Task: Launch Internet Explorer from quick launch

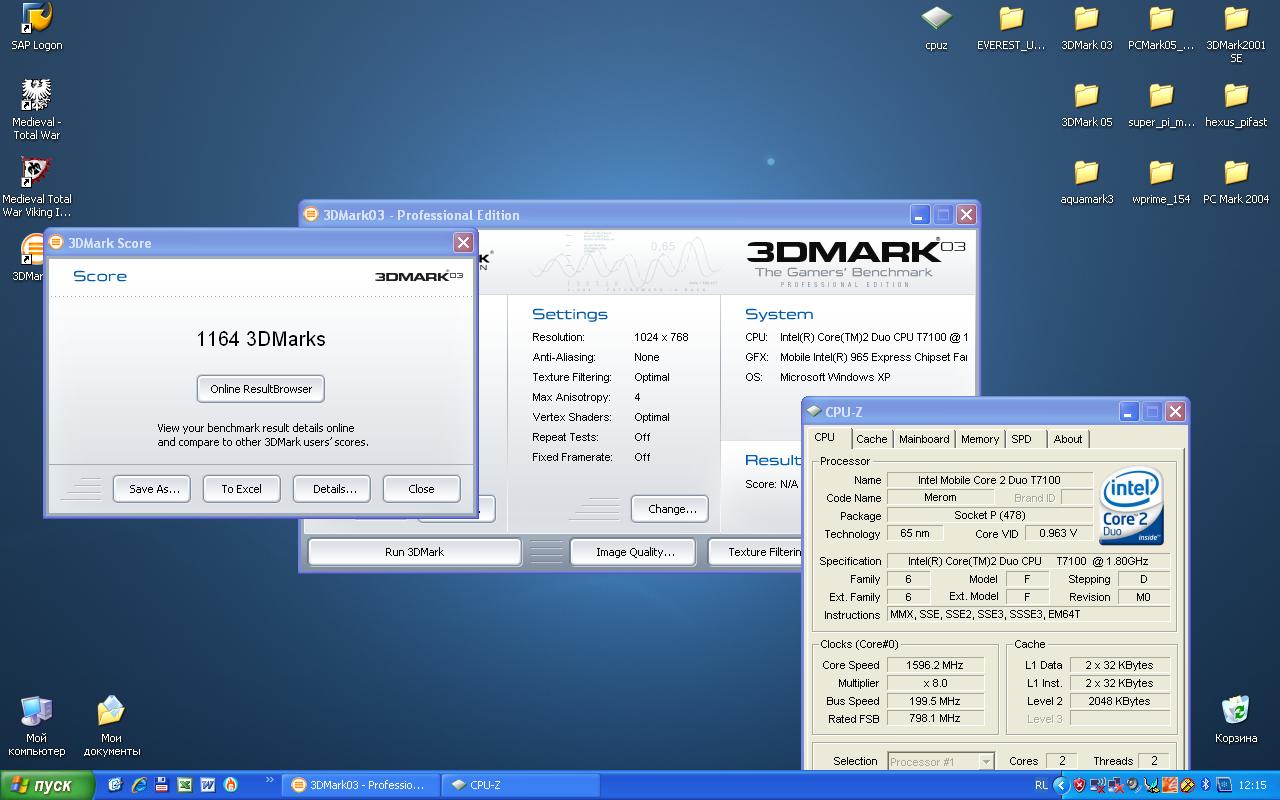Action: pyautogui.click(x=138, y=785)
